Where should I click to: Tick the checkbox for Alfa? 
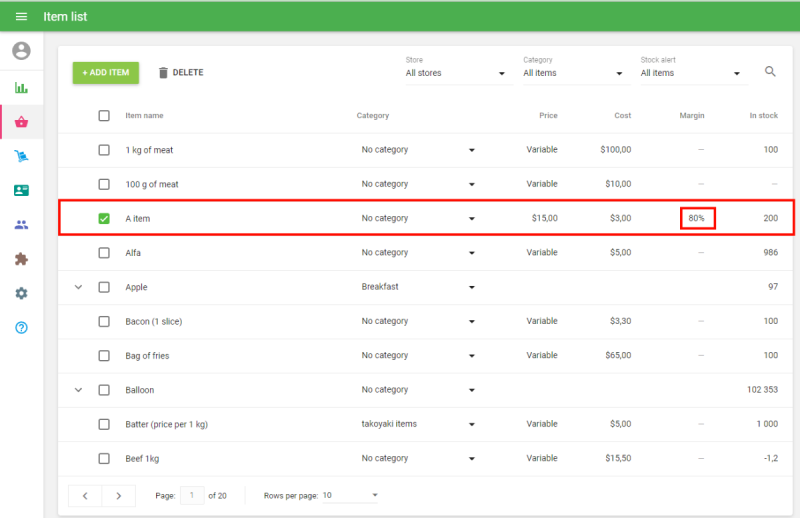(104, 253)
